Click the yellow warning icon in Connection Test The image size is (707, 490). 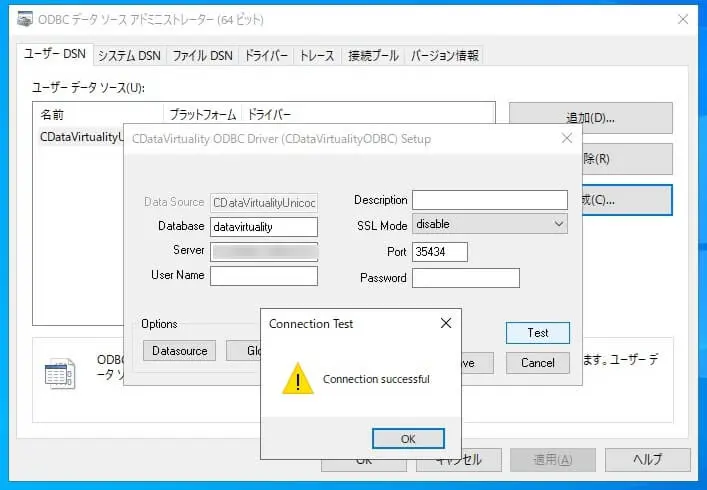[x=298, y=379]
